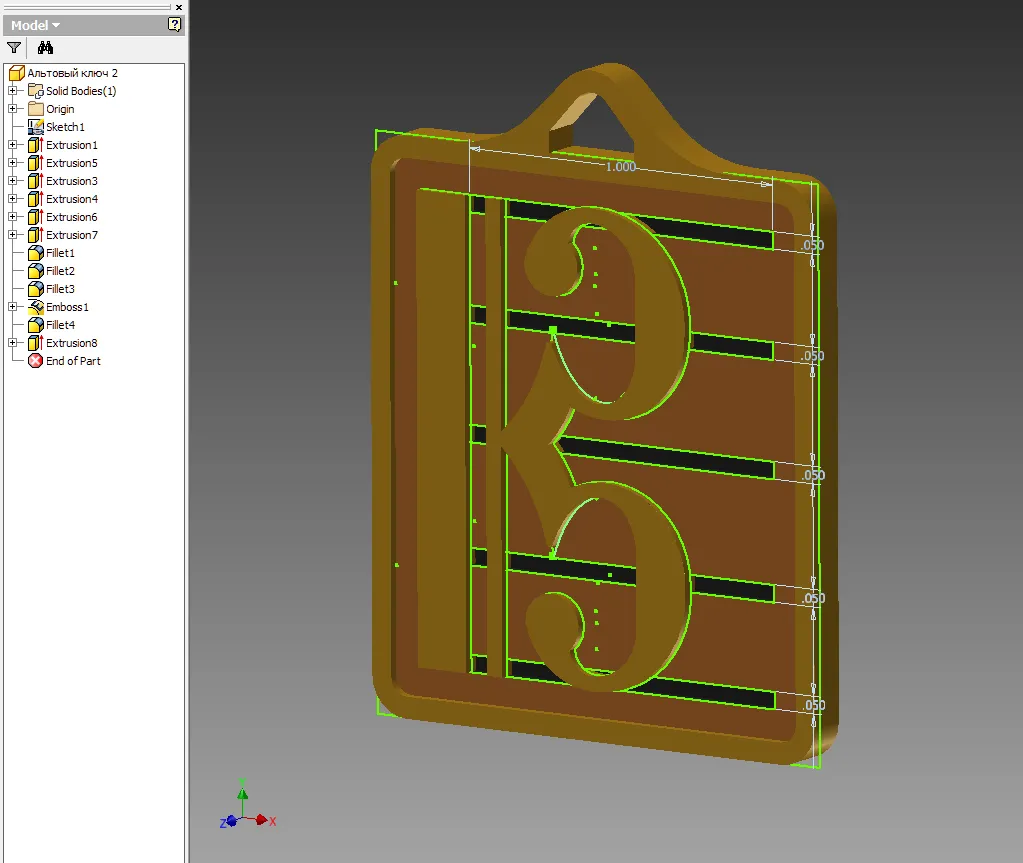The width and height of the screenshot is (1023, 863).
Task: Select the End of Part marker
Action: pyautogui.click(x=73, y=361)
